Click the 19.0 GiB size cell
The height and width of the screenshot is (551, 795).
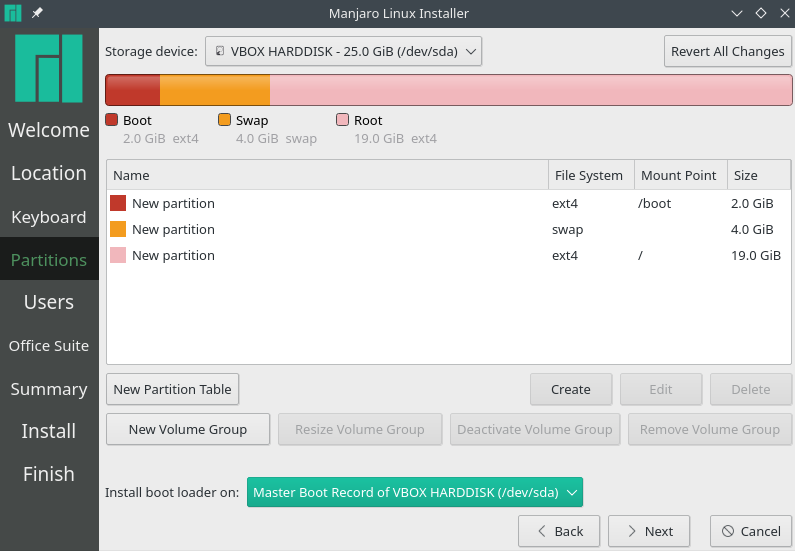(x=755, y=255)
